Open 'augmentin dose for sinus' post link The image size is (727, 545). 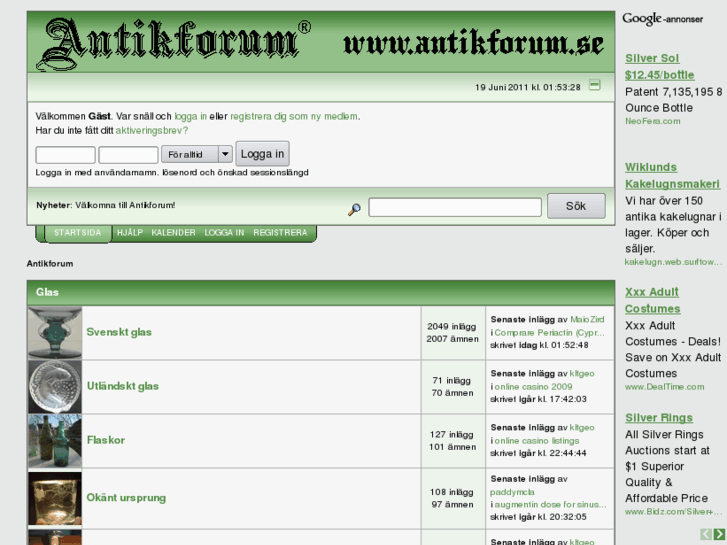tap(550, 504)
